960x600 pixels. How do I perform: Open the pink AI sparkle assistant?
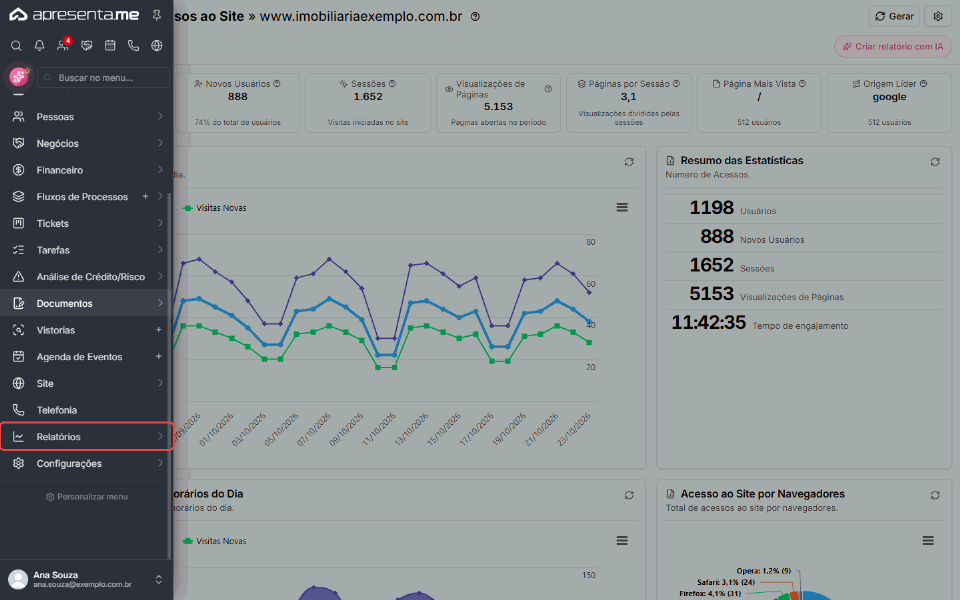coord(18,77)
